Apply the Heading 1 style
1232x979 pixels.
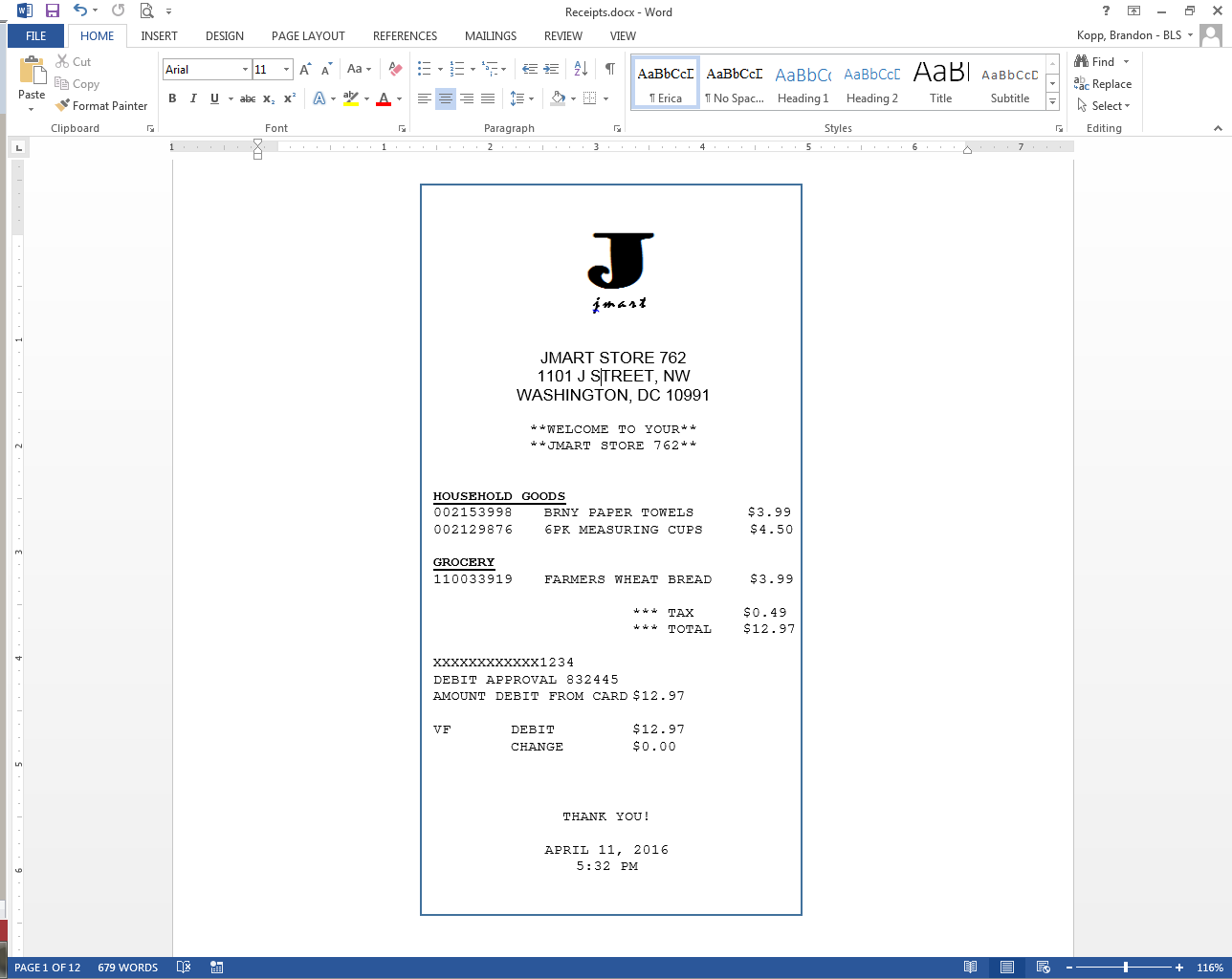tap(803, 83)
